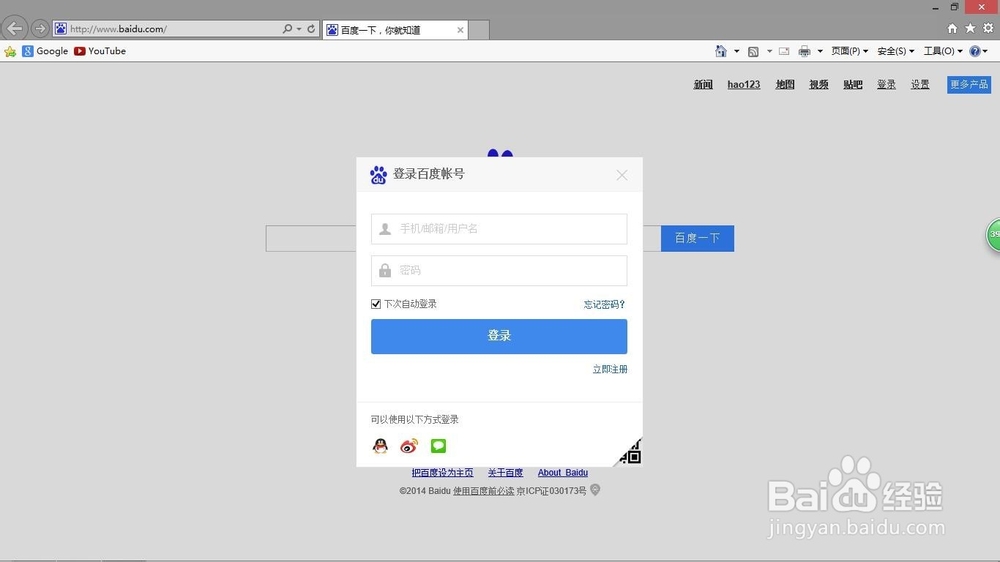The width and height of the screenshot is (1000, 562).
Task: Open the YouTube bookmark
Action: pos(99,51)
